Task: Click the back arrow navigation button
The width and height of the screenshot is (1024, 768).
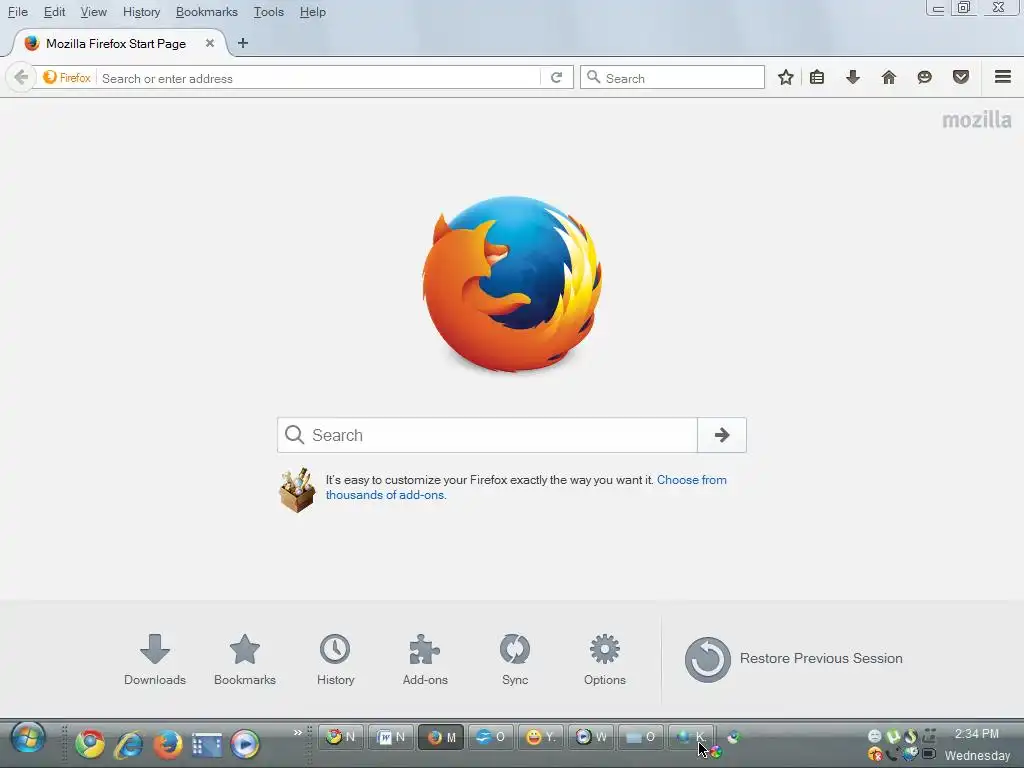Action: point(20,78)
